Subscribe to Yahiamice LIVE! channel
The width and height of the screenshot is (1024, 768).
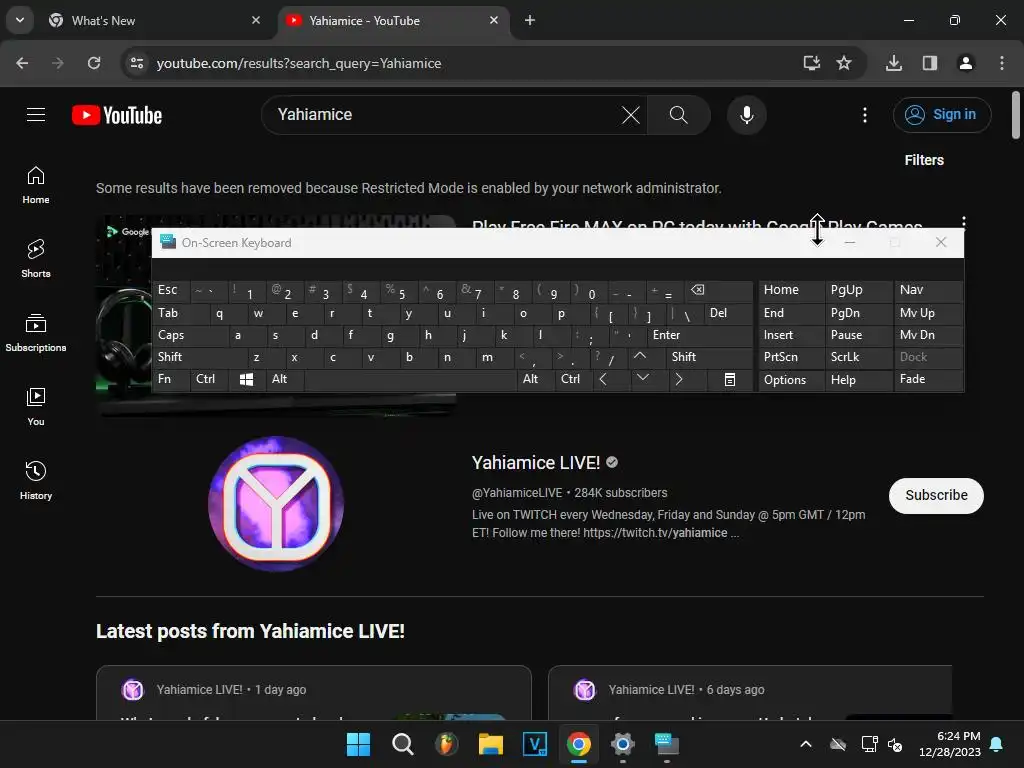click(936, 496)
